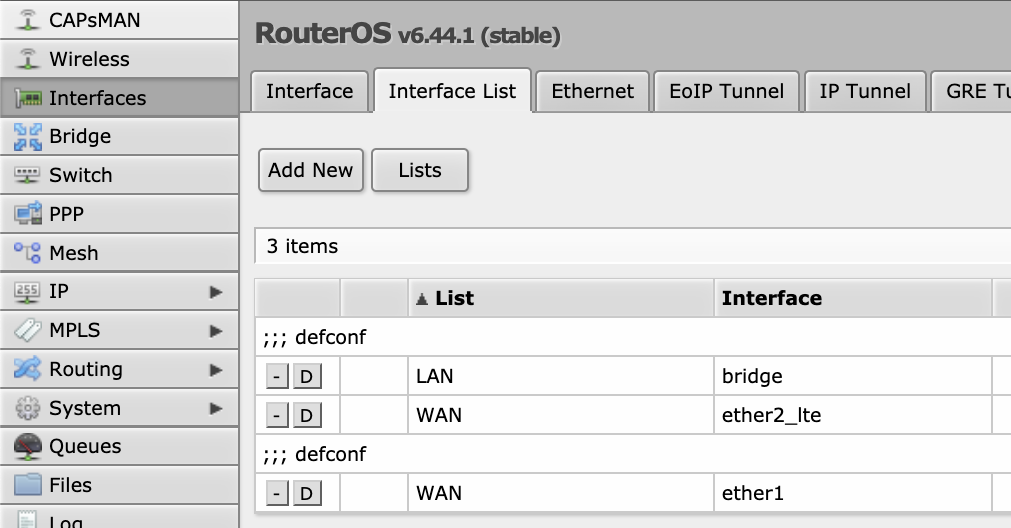Open the IP Tunnel tab
Screen dimensions: 1011x528
click(x=865, y=92)
